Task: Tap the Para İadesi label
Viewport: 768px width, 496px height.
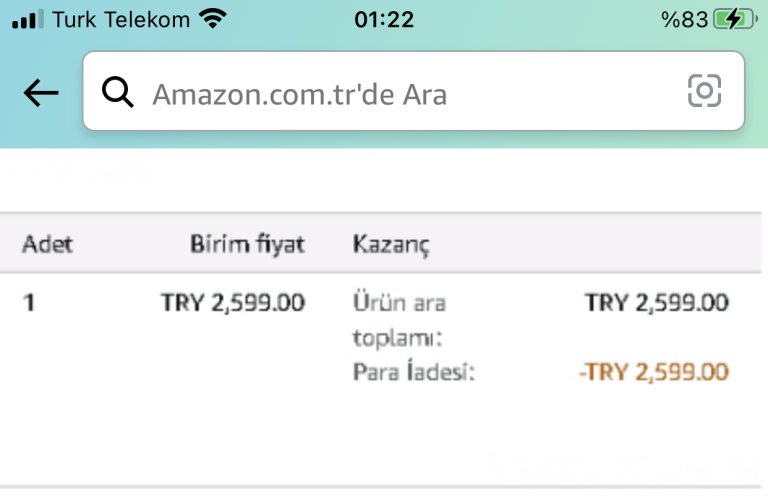Action: (x=414, y=372)
